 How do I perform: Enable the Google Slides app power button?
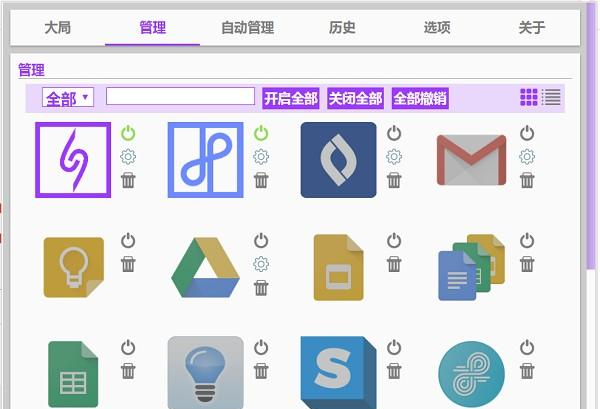click(394, 241)
